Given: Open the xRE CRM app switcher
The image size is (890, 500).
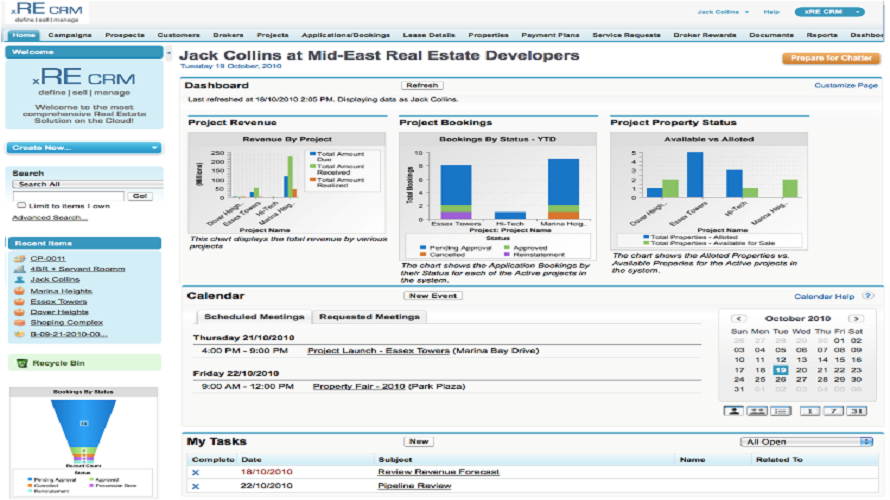Looking at the screenshot, I should pyautogui.click(x=829, y=12).
